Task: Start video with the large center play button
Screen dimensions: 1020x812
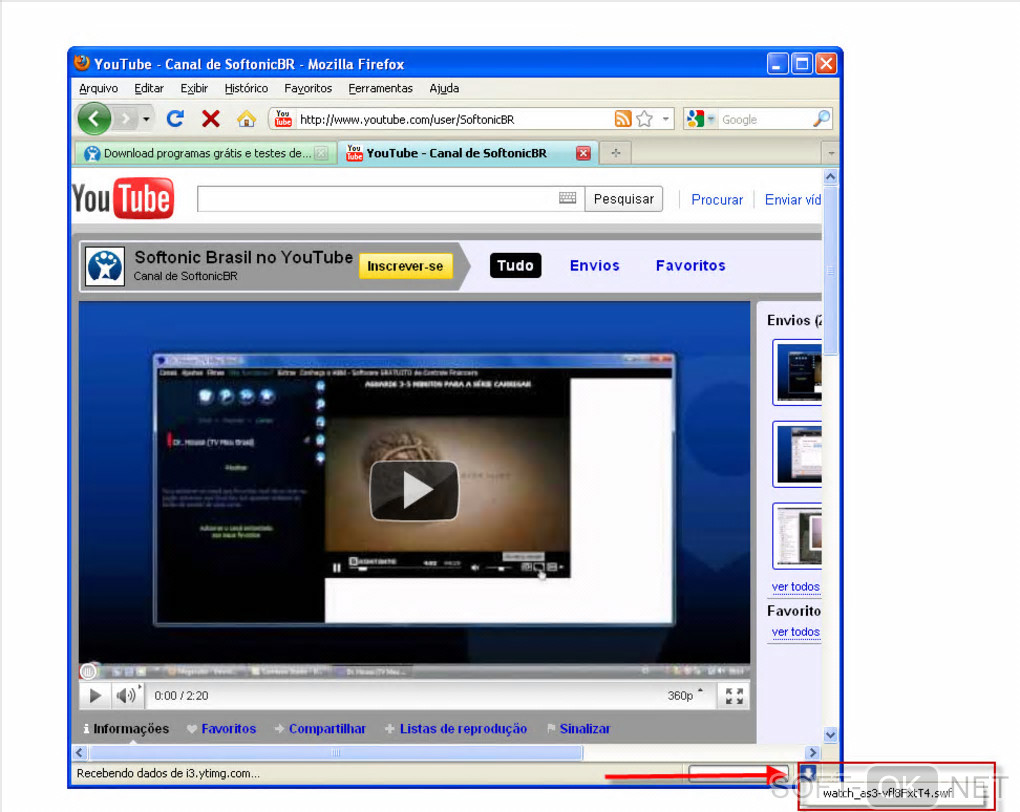Action: pos(414,491)
